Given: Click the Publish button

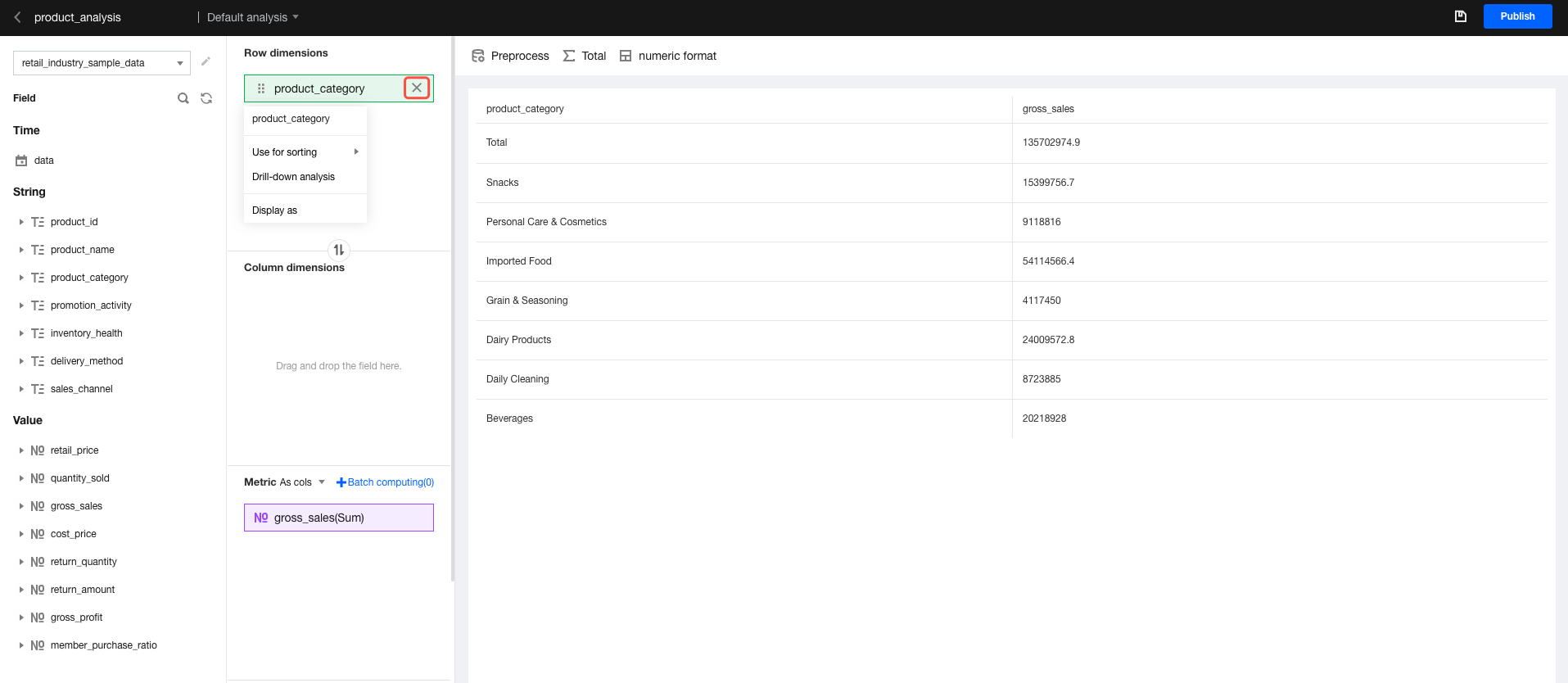Looking at the screenshot, I should point(1517,16).
